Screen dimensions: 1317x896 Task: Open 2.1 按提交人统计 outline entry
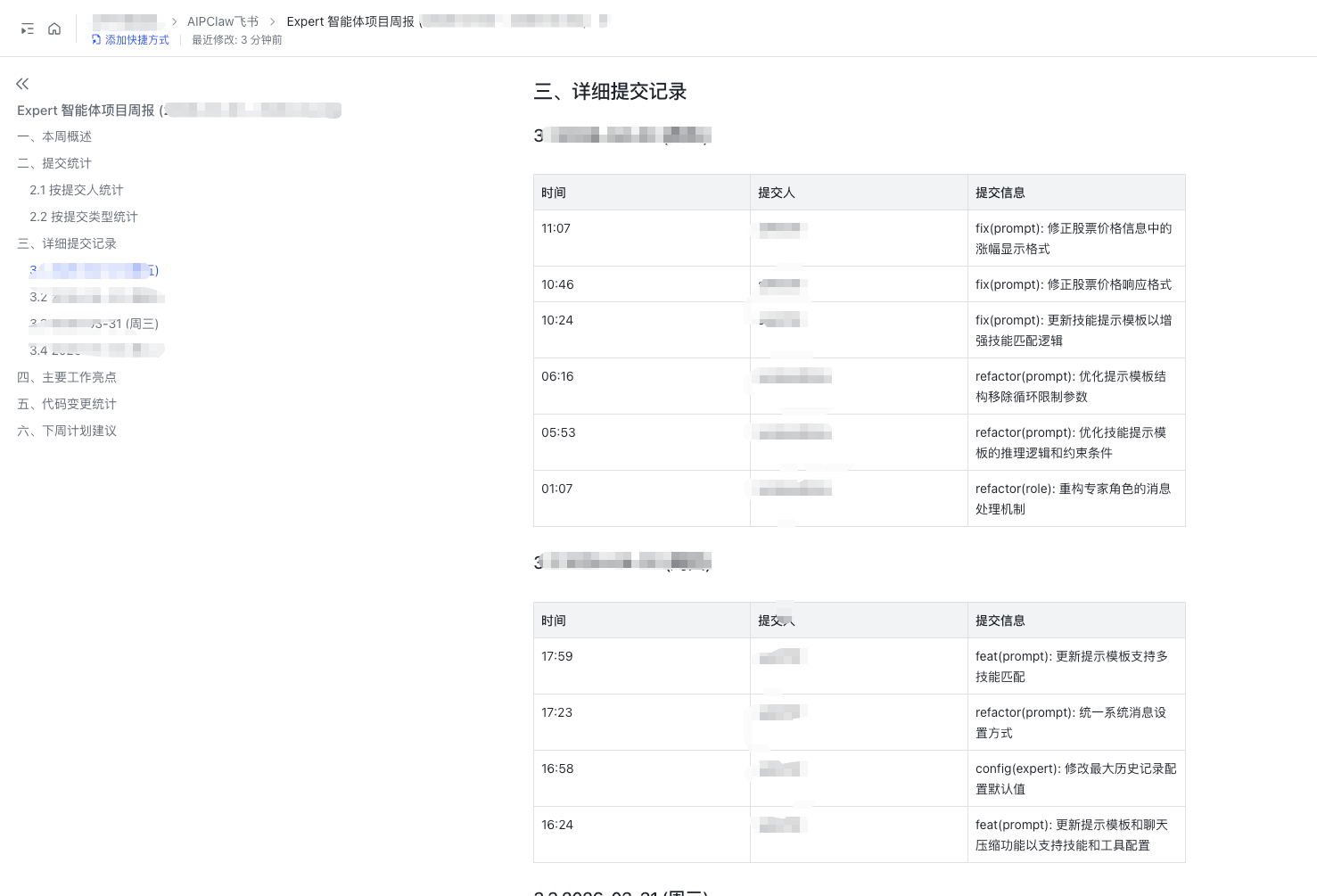[77, 190]
